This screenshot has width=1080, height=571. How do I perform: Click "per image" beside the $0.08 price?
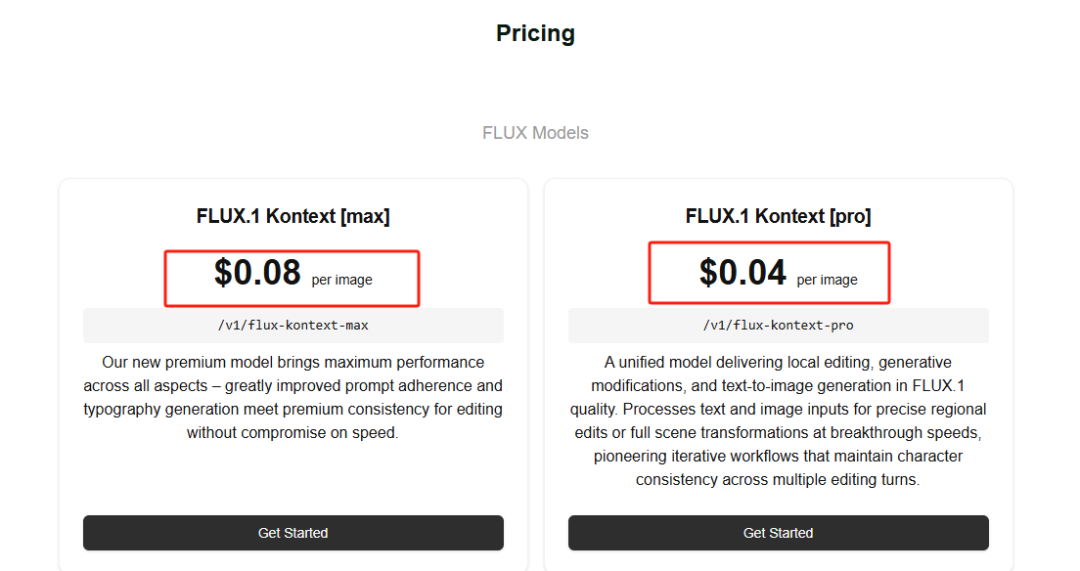(342, 280)
